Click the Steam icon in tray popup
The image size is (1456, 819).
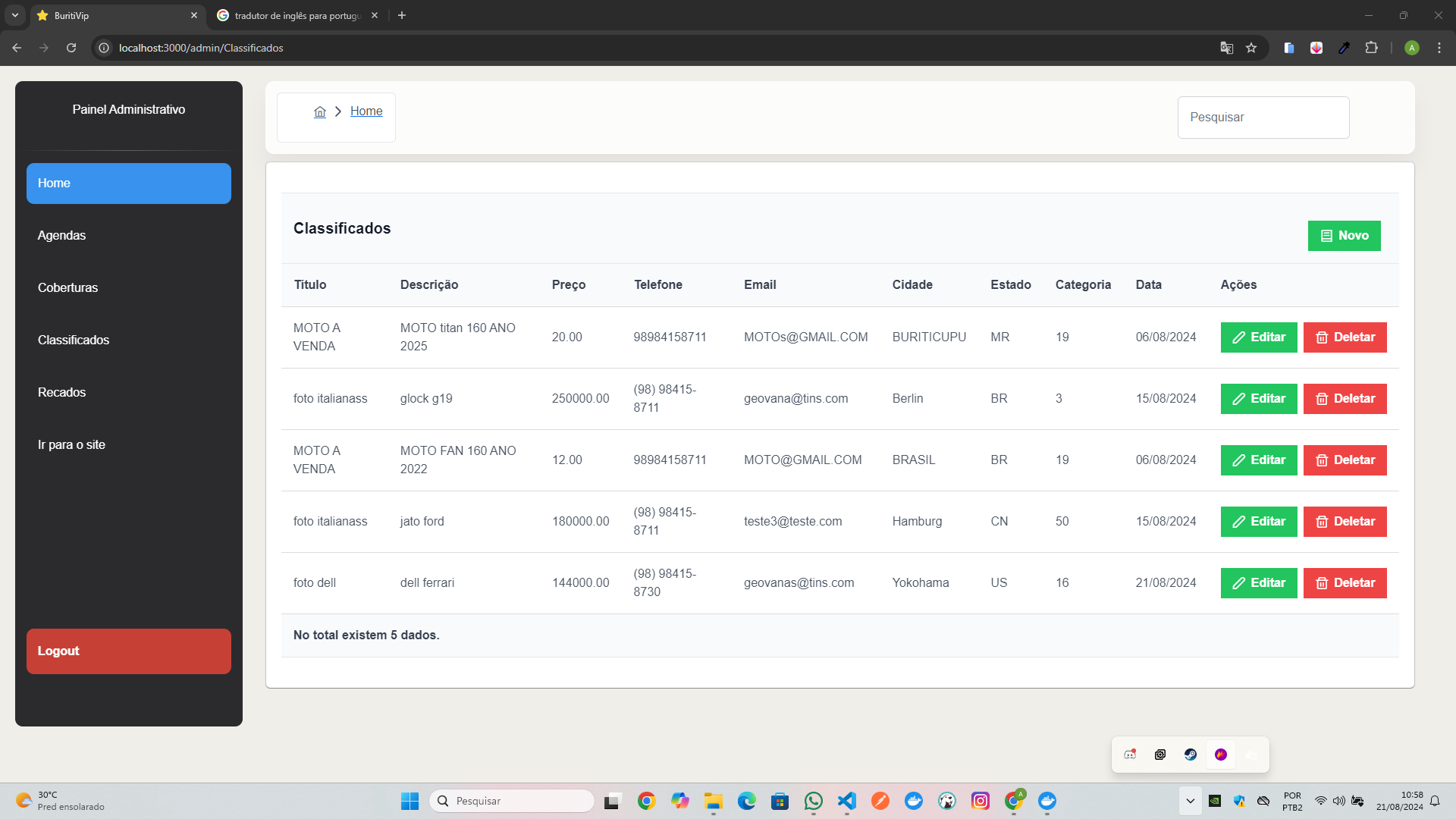coord(1190,755)
